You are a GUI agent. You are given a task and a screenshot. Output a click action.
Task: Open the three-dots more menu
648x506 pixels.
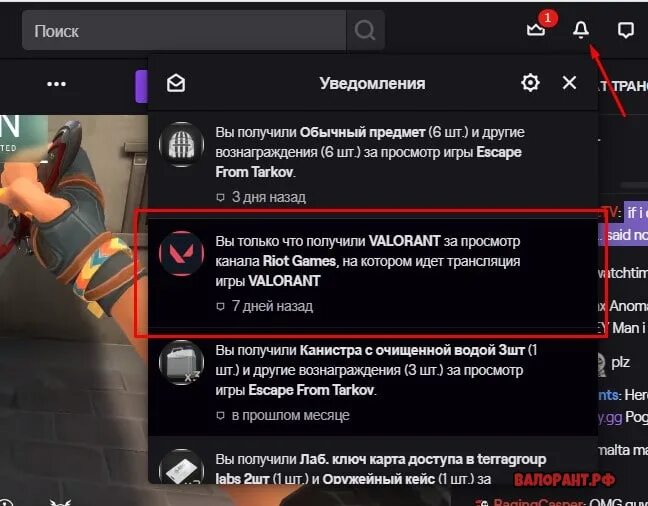pos(57,84)
